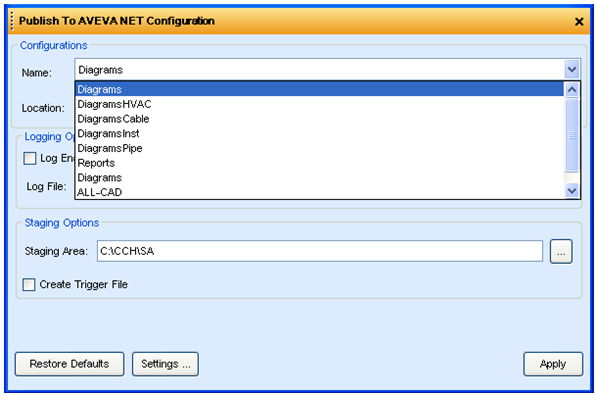Image resolution: width=596 pixels, height=396 pixels.
Task: Pick DiagramsInst in the dropdown list
Action: (x=320, y=133)
